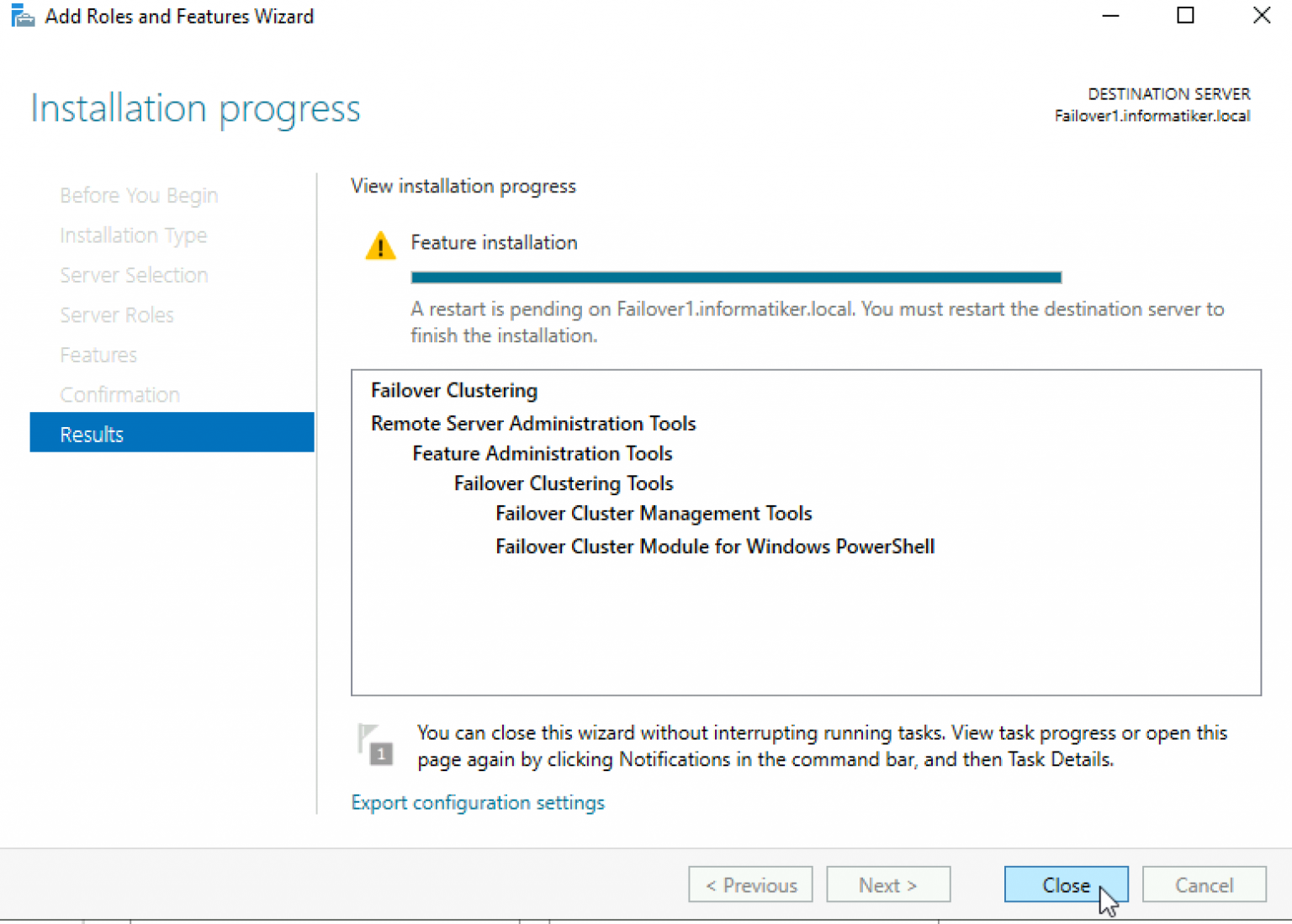Select the Confirmation step in the sidebar

[119, 393]
